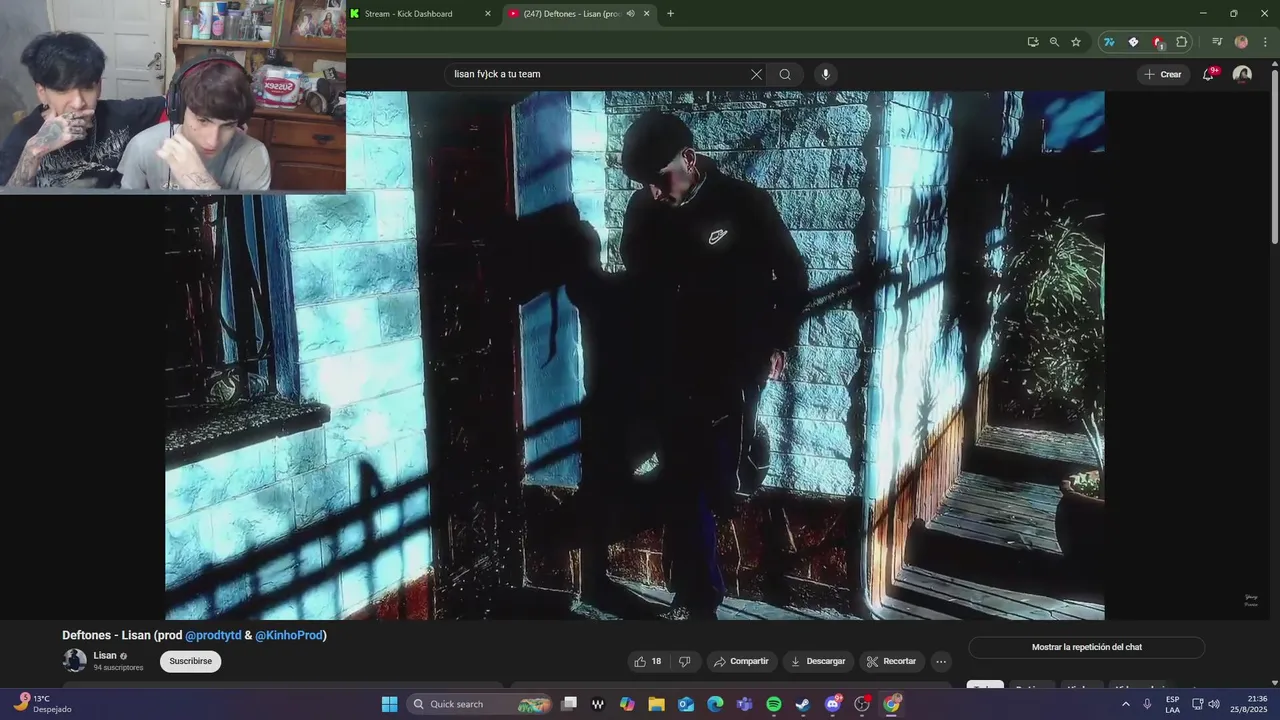Open Task View on the taskbar
Image resolution: width=1280 pixels, height=720 pixels.
tap(569, 704)
